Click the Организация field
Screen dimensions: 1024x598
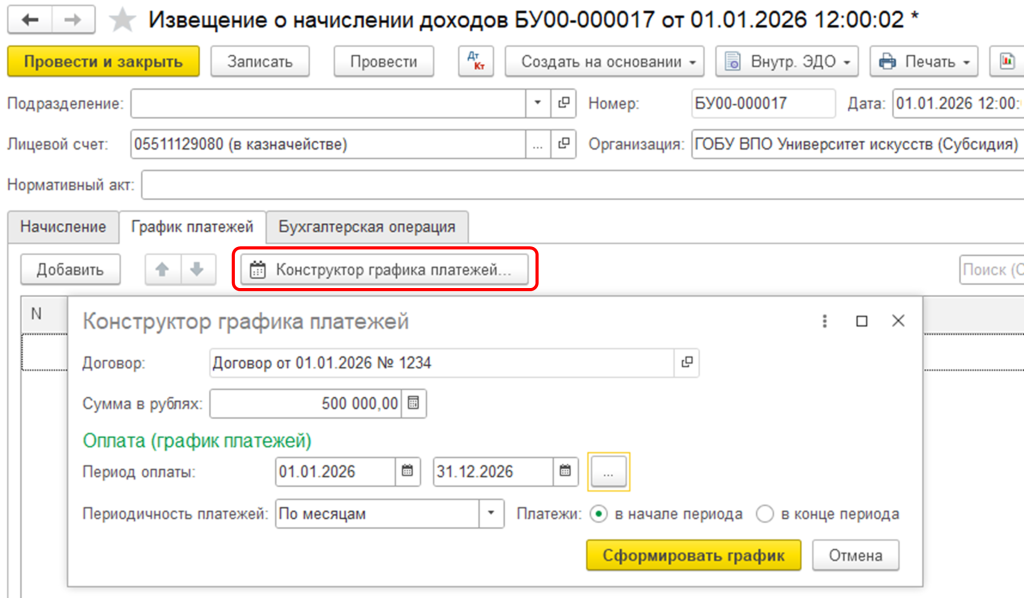(857, 144)
